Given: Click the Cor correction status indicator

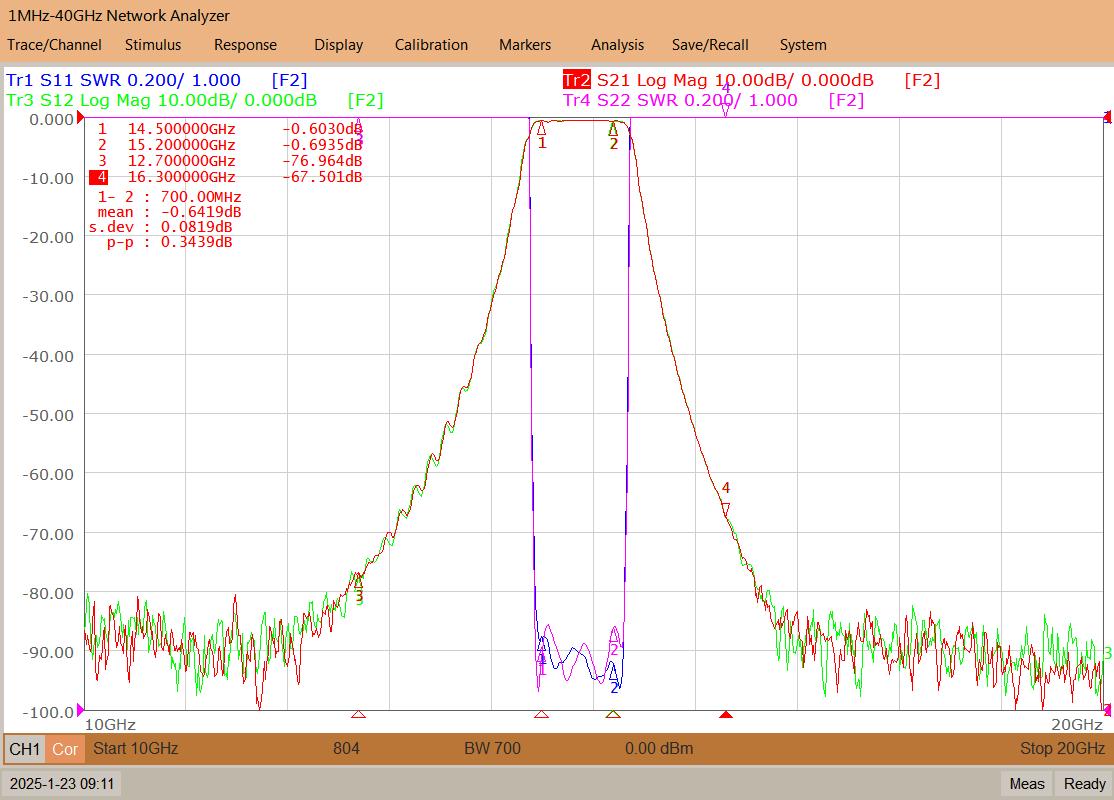Looking at the screenshot, I should click(x=65, y=749).
